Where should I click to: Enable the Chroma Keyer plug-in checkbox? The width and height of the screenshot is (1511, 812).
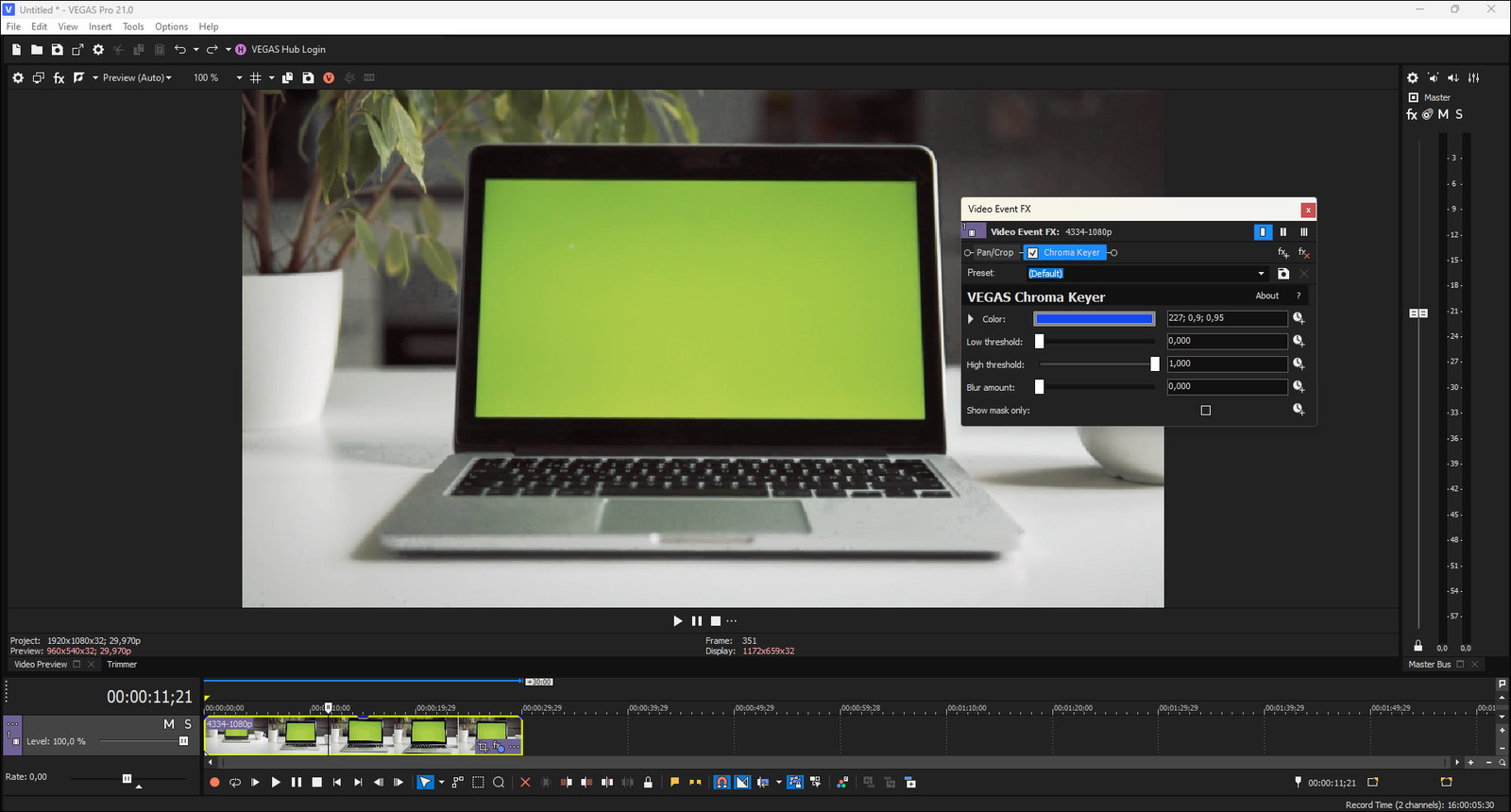pos(1033,253)
